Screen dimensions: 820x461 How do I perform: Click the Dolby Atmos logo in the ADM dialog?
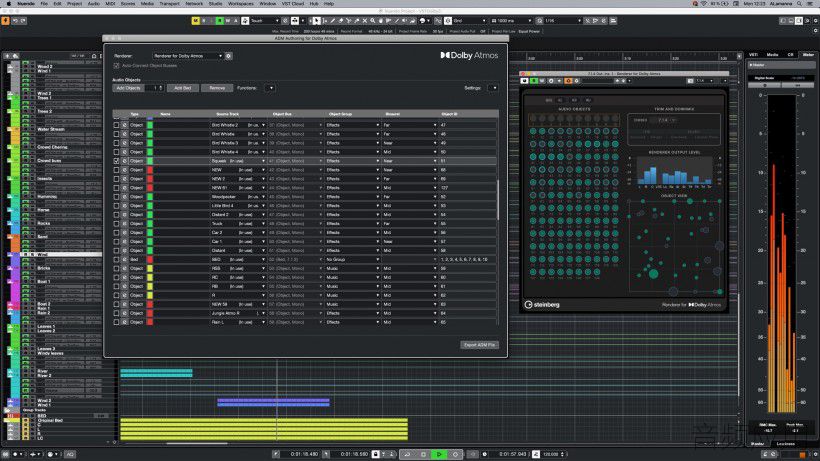pyautogui.click(x=469, y=55)
